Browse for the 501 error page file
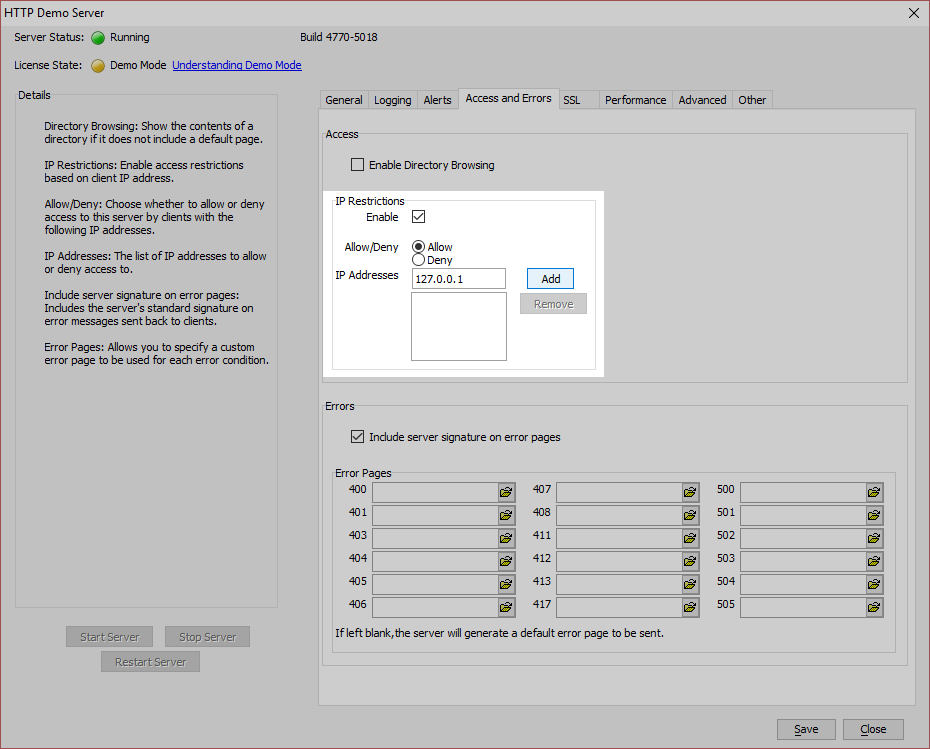930x749 pixels. (874, 515)
